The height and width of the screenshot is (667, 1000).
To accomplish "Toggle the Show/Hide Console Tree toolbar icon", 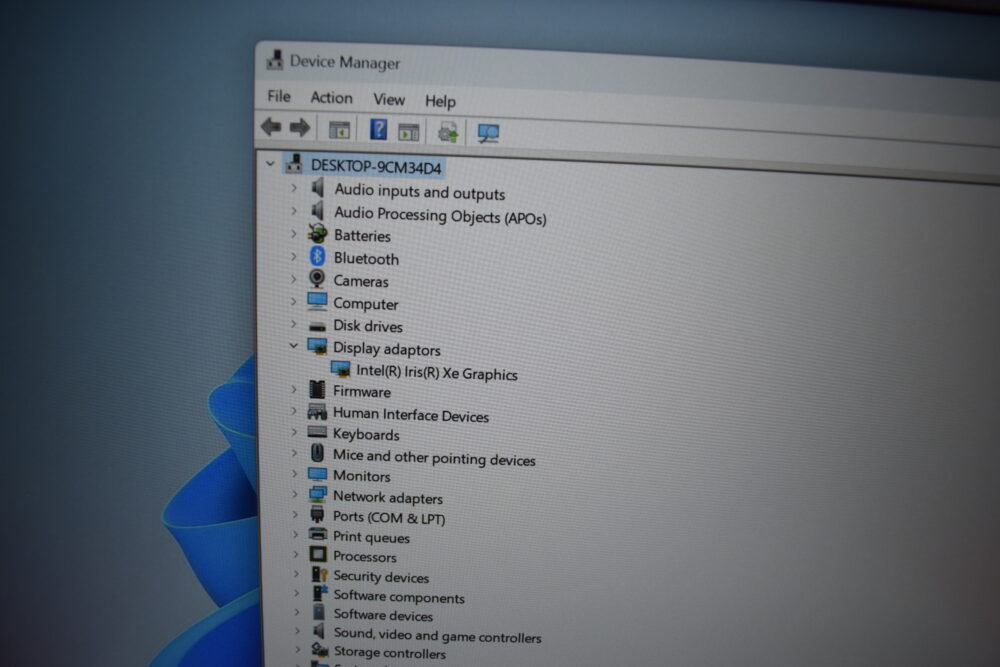I will click(x=339, y=130).
